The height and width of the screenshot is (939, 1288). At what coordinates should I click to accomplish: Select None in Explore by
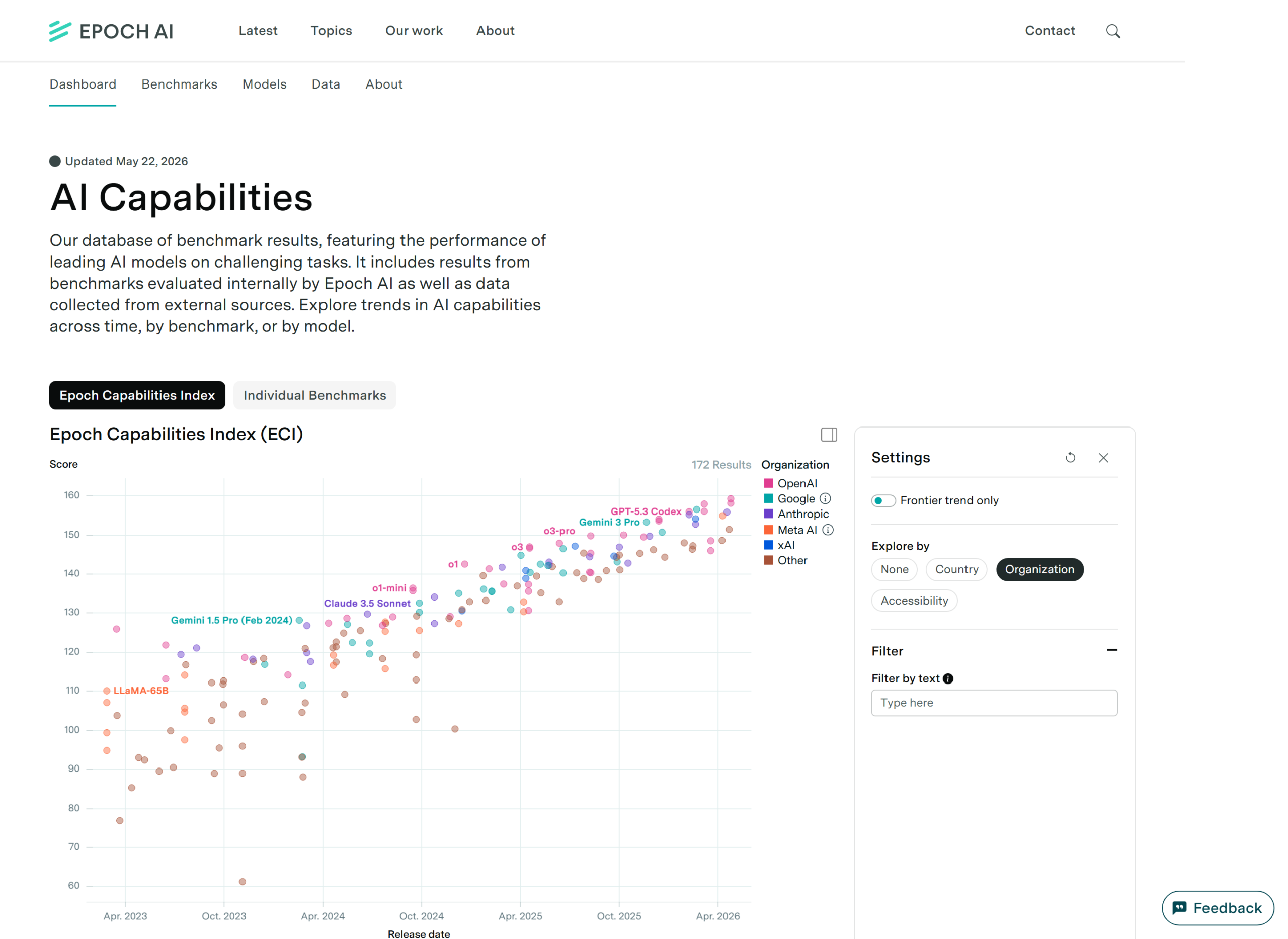pyautogui.click(x=895, y=569)
